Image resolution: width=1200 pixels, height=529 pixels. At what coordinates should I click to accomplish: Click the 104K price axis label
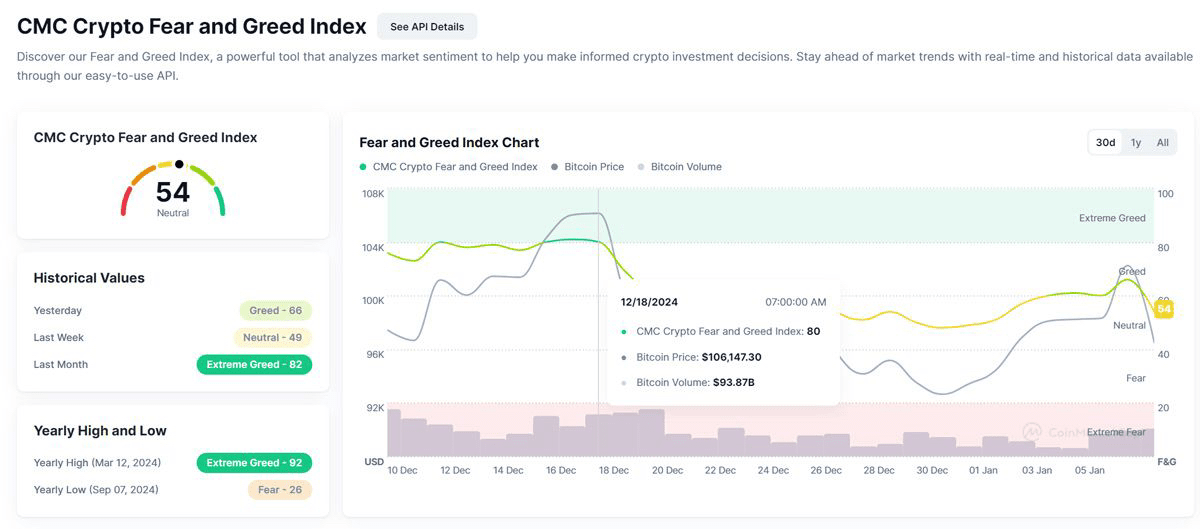(x=373, y=247)
